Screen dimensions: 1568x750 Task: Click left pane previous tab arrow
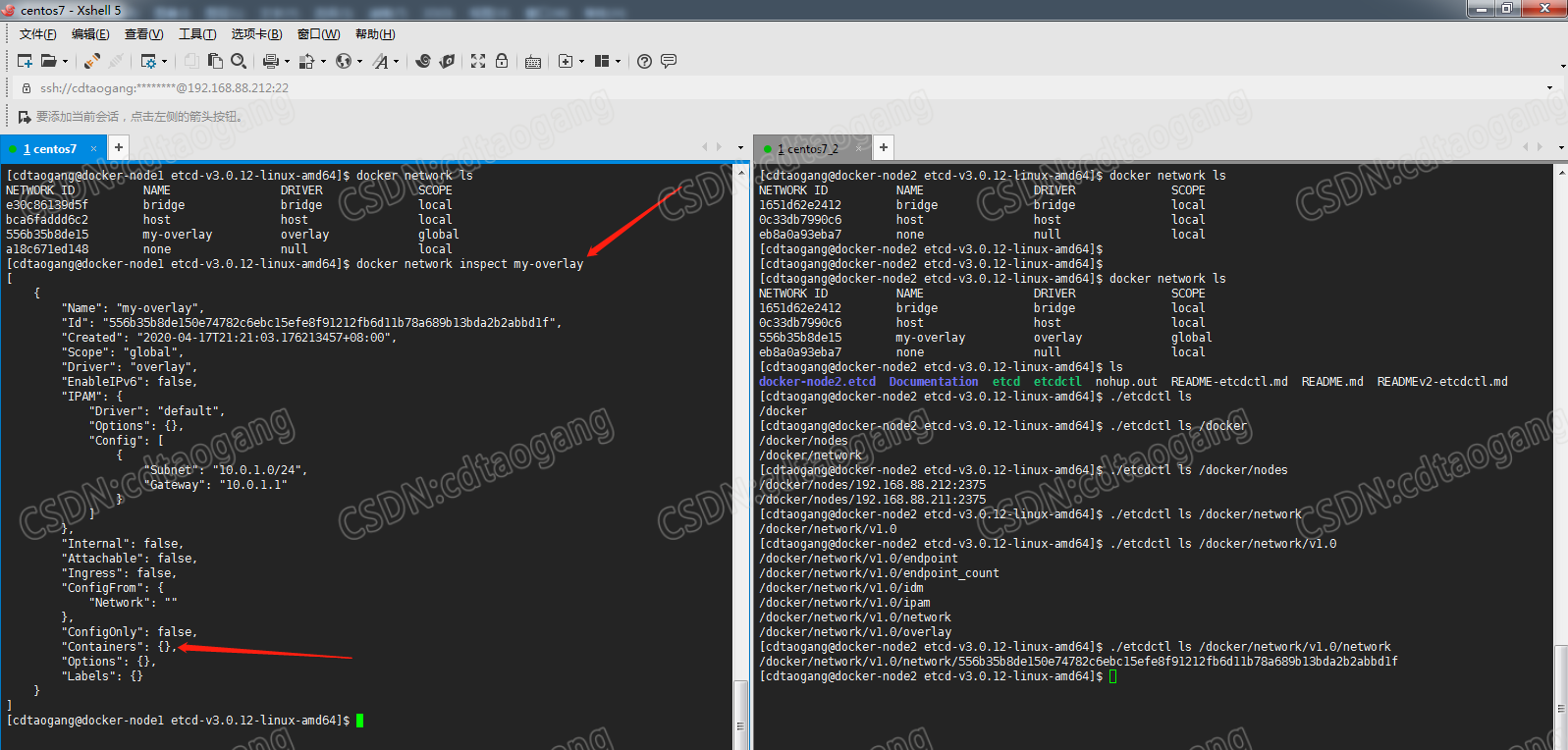point(705,147)
